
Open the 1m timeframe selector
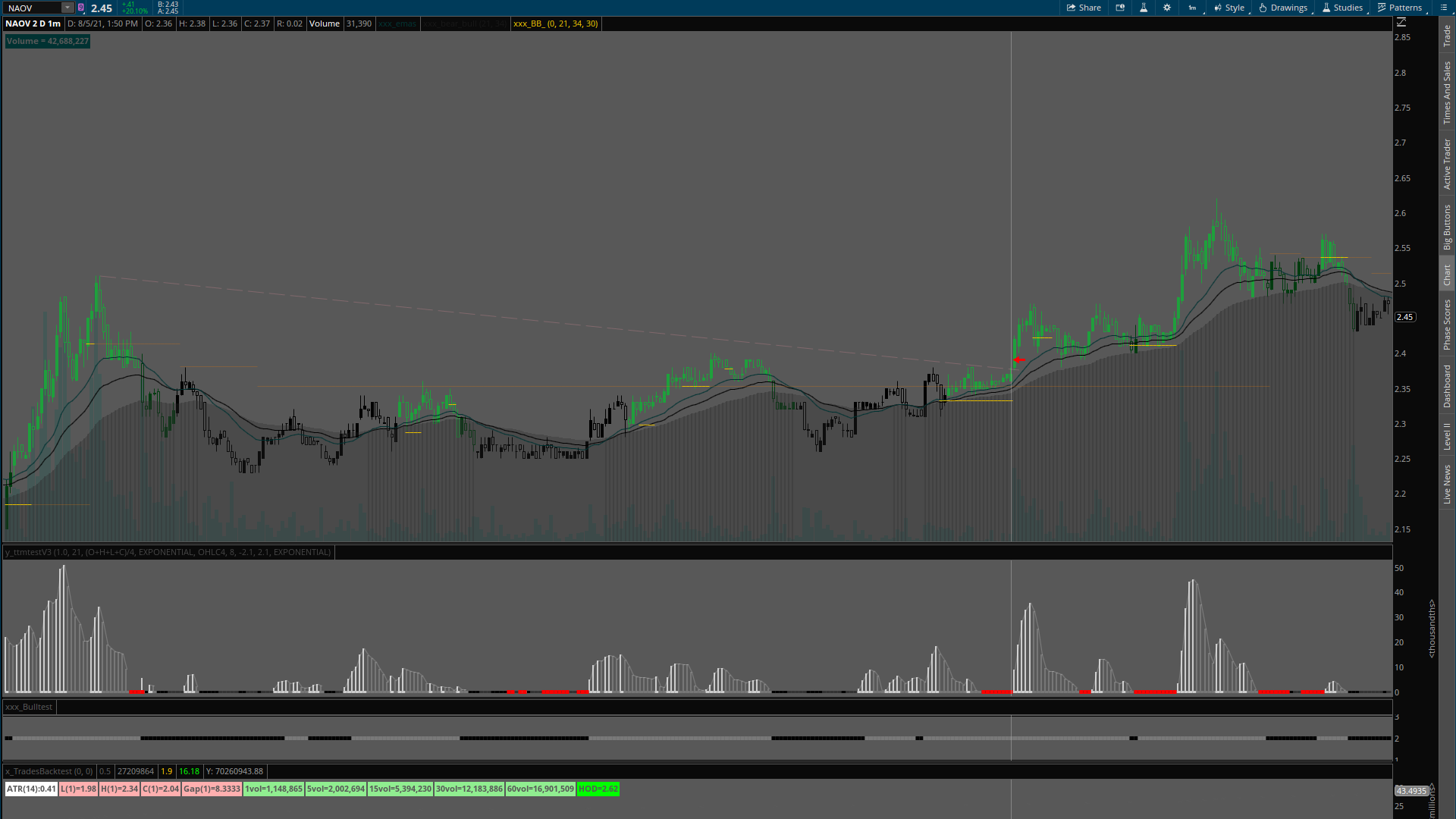pyautogui.click(x=1193, y=8)
